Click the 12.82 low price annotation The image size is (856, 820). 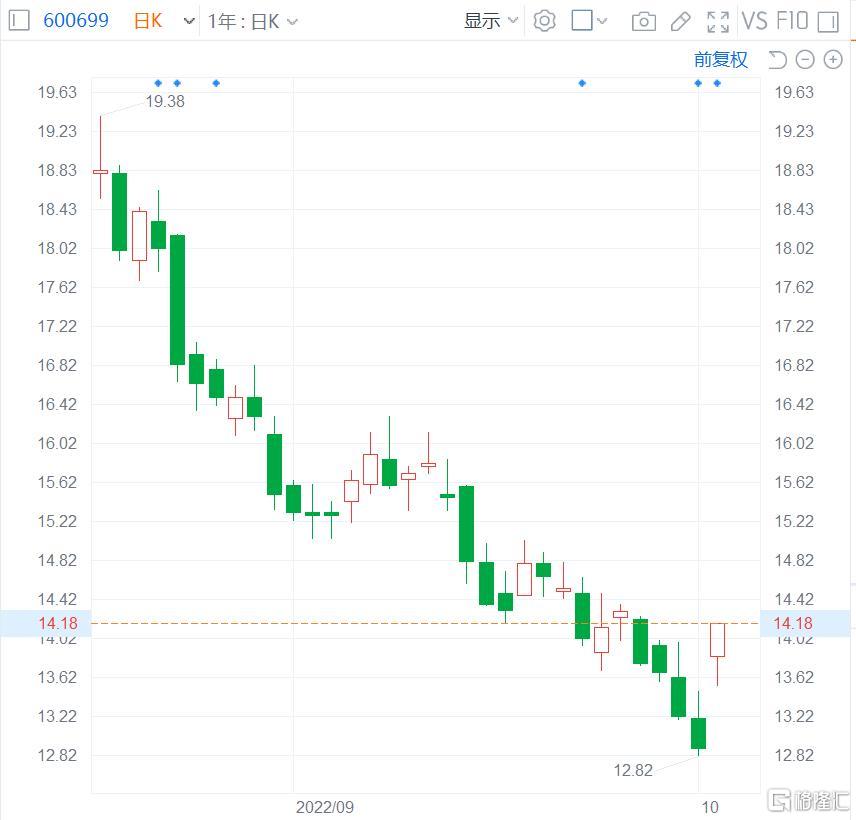(x=633, y=770)
